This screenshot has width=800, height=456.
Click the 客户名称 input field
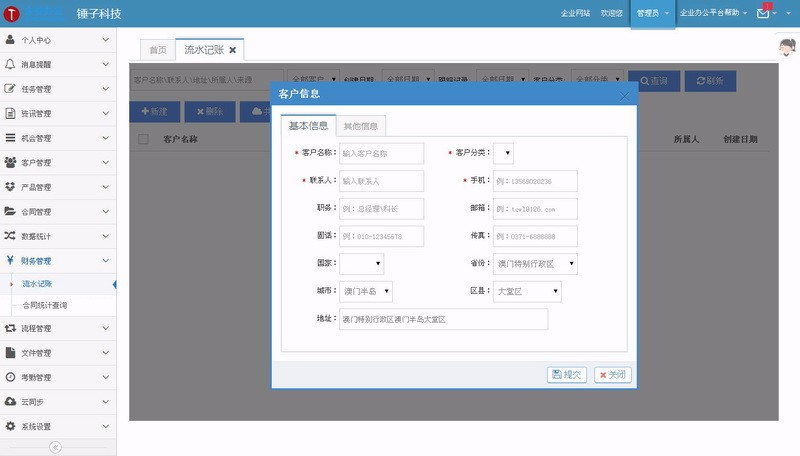click(x=381, y=153)
